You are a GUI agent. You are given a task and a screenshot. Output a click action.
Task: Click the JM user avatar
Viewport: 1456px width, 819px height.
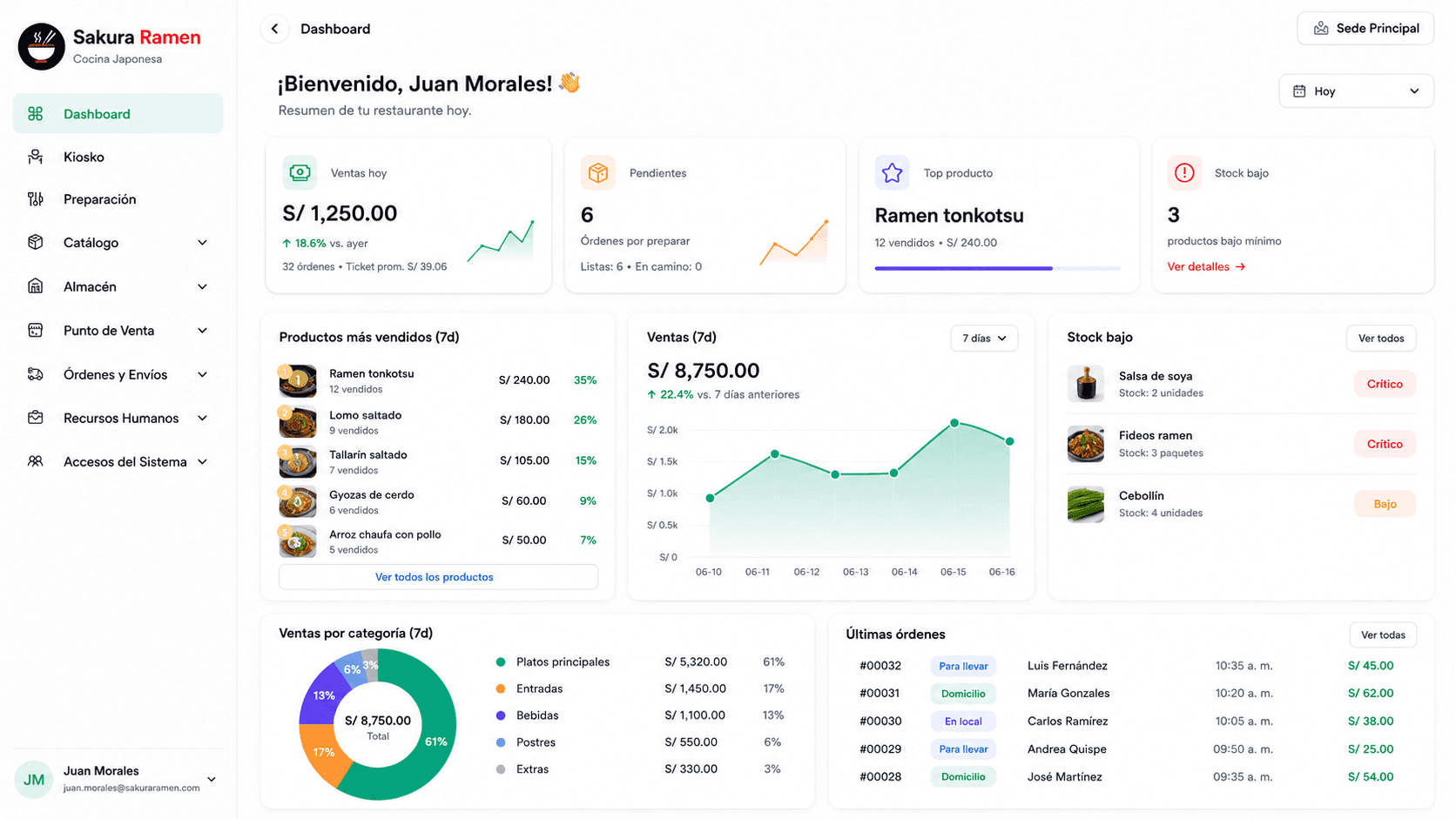coord(34,780)
